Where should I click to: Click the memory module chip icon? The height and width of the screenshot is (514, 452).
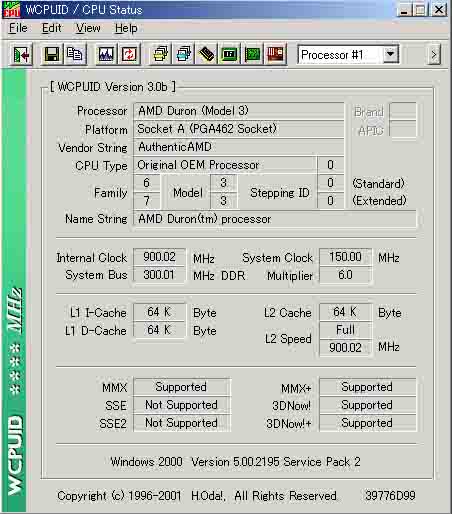coord(207,54)
